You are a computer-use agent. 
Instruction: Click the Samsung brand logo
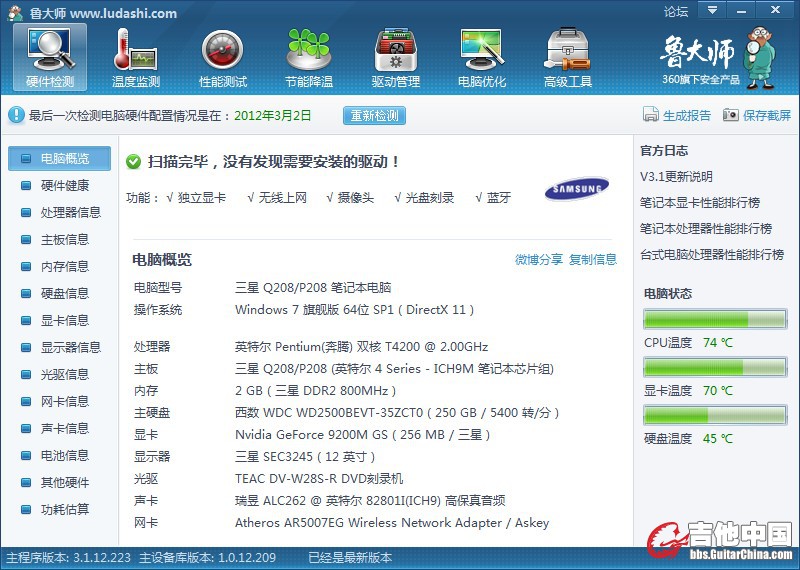[577, 189]
